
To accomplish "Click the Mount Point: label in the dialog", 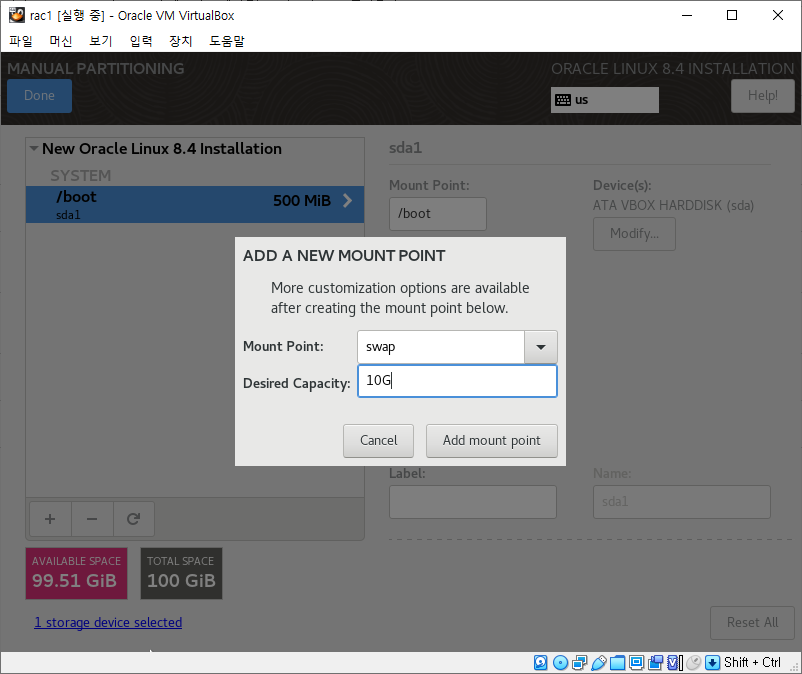I will (283, 346).
